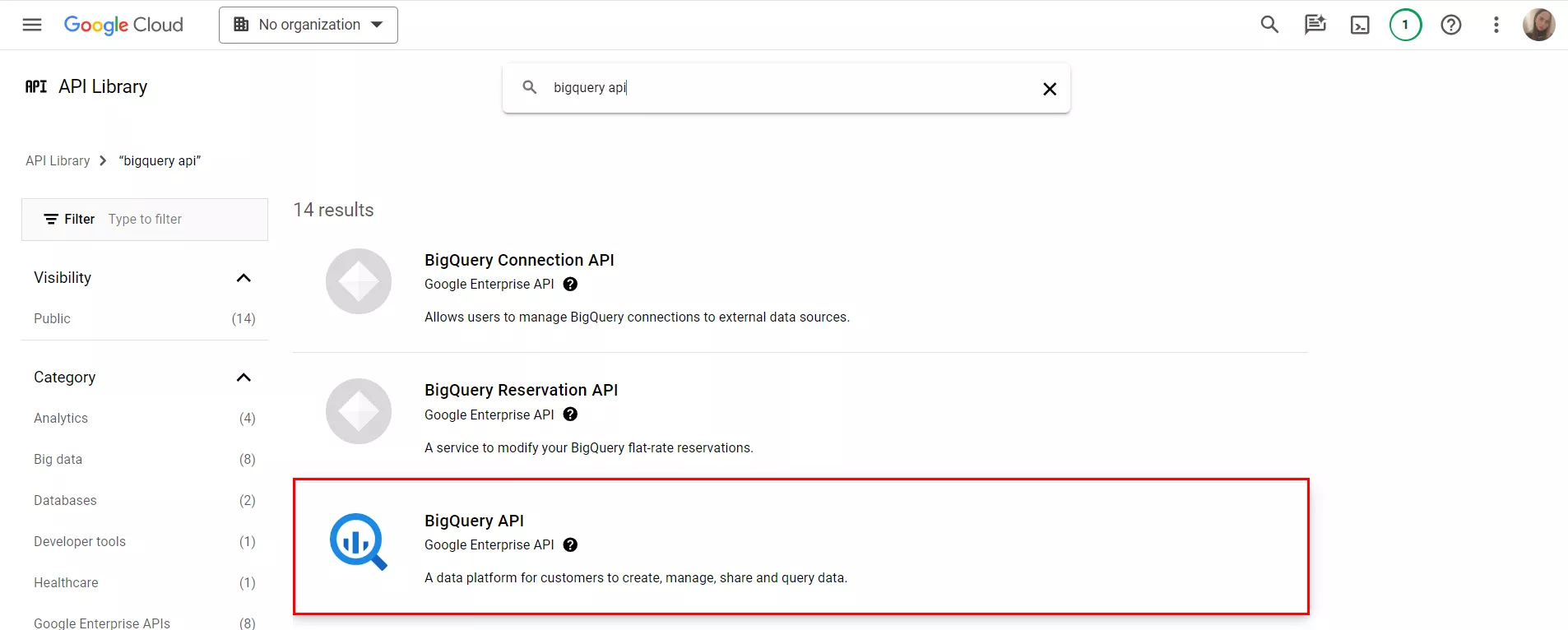Click BigQuery Reservation API placeholder icon
Viewport: 1568px width, 630px height.
point(359,411)
